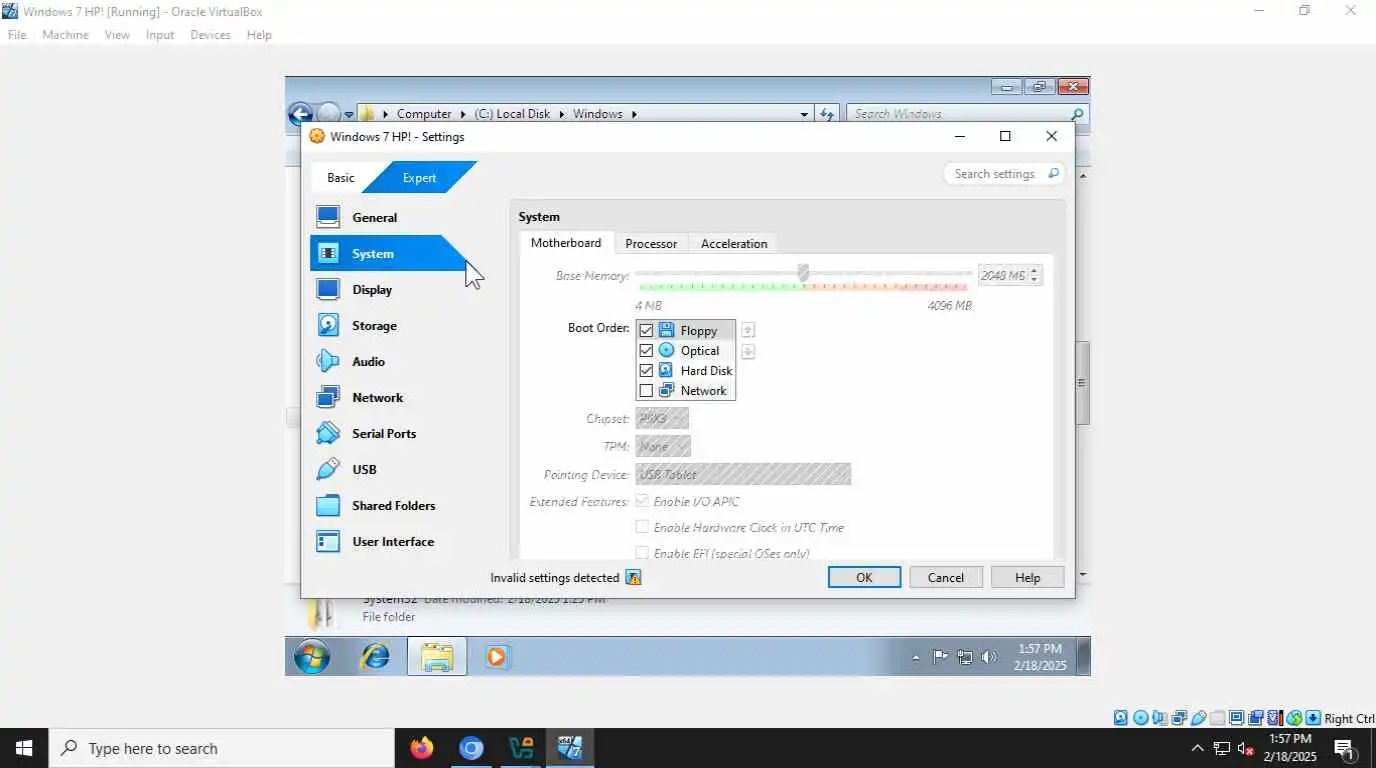1376x768 pixels.
Task: Click the hard disk activity status icon
Action: 1121,718
